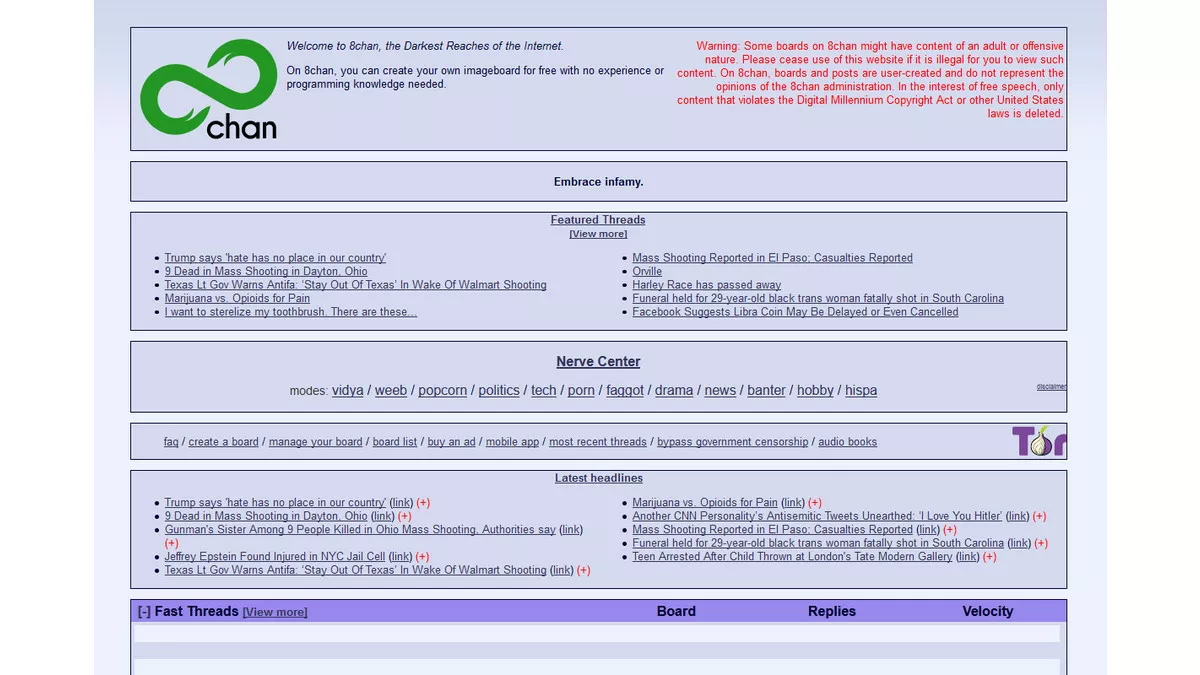The height and width of the screenshot is (675, 1200).
Task: Click View more beside Fast Threads
Action: [275, 612]
